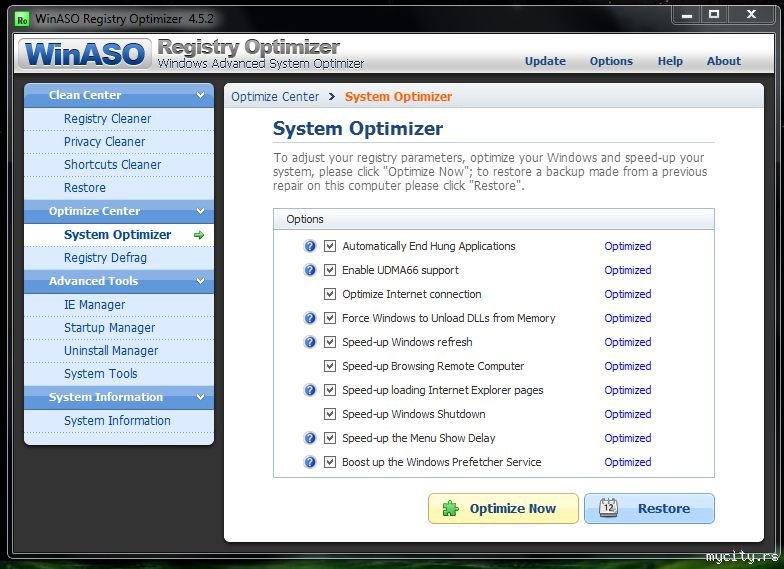Click System Optimizer breadcrumb label
The height and width of the screenshot is (569, 784).
398,96
